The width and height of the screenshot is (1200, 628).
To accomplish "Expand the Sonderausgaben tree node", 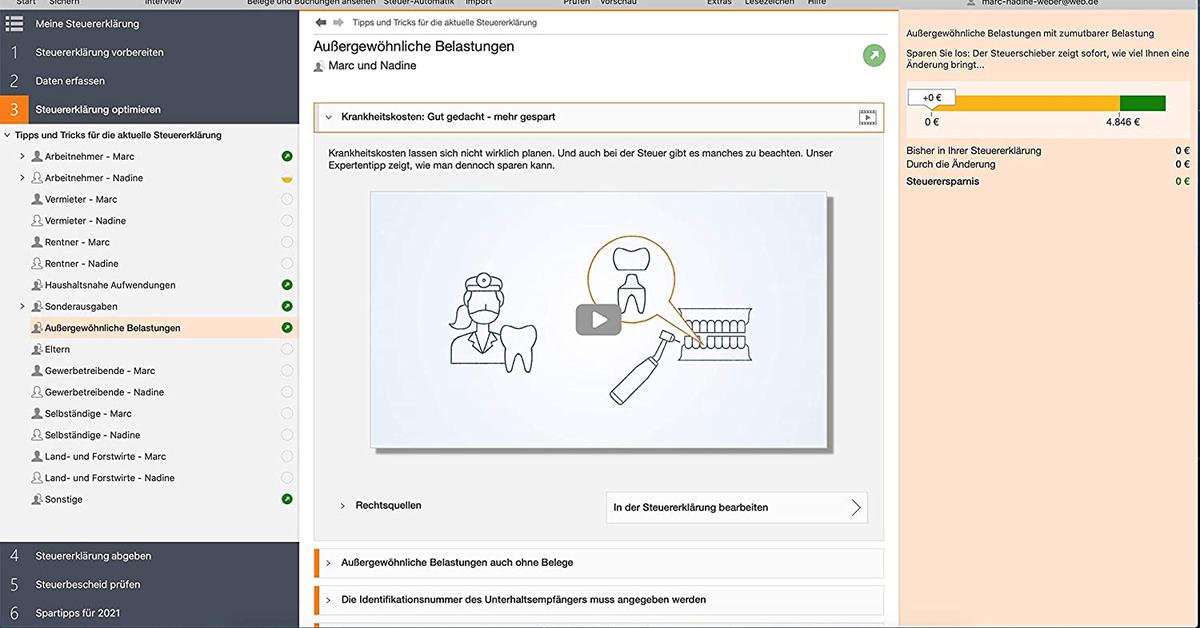I will [x=22, y=306].
